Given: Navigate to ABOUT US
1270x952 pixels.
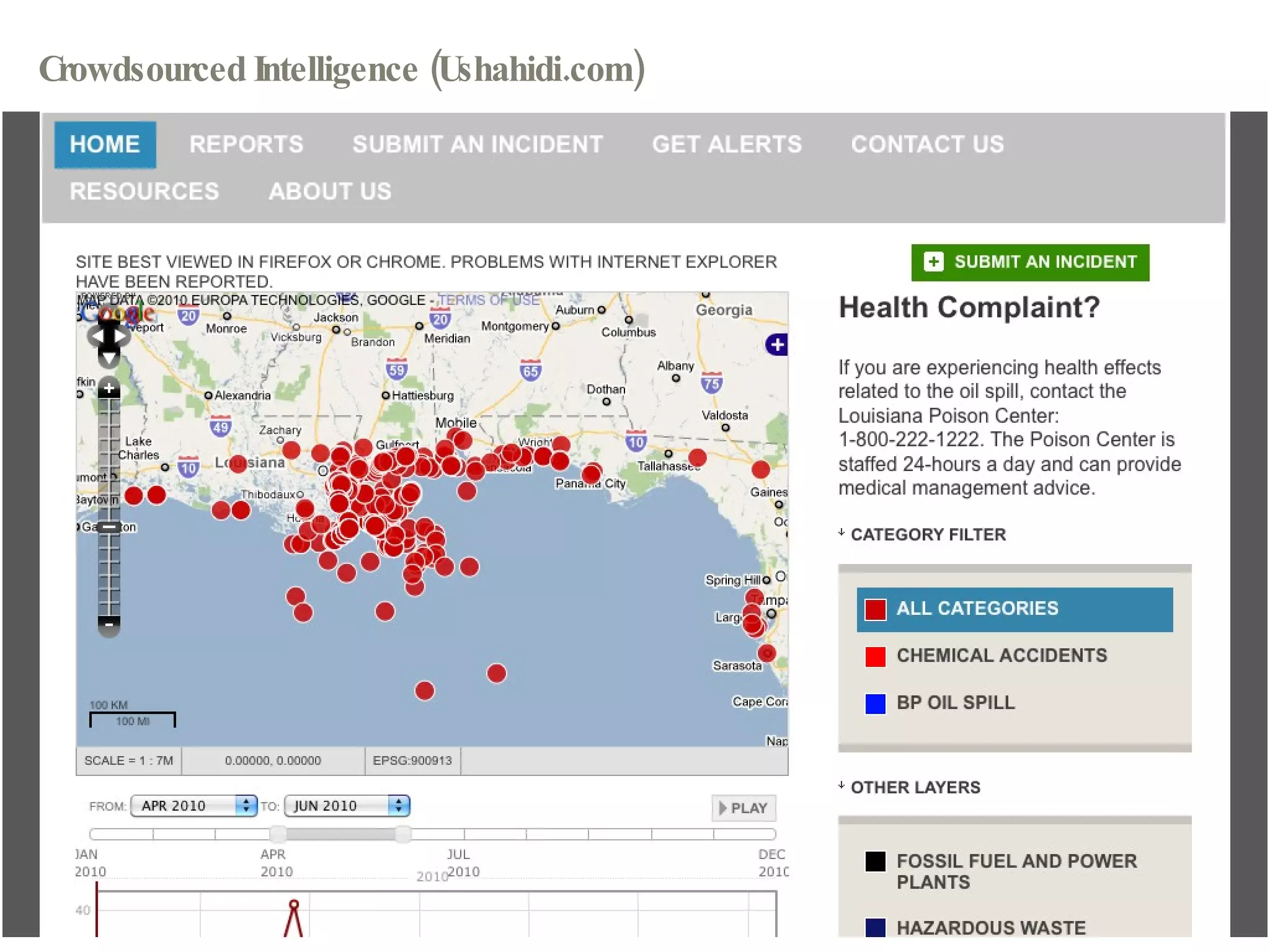Looking at the screenshot, I should [x=330, y=191].
